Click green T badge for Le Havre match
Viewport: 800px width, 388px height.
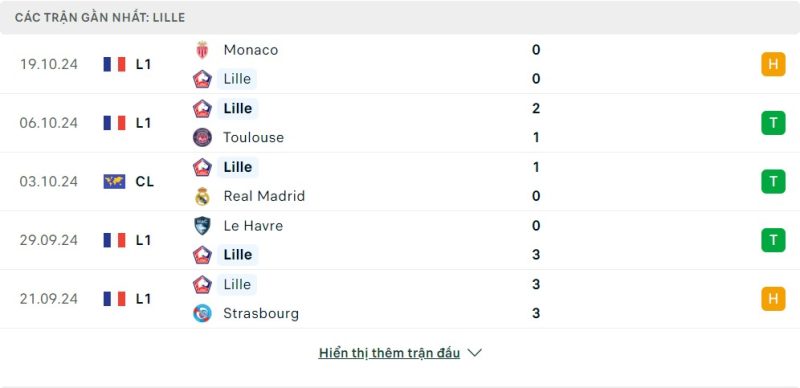click(x=773, y=240)
